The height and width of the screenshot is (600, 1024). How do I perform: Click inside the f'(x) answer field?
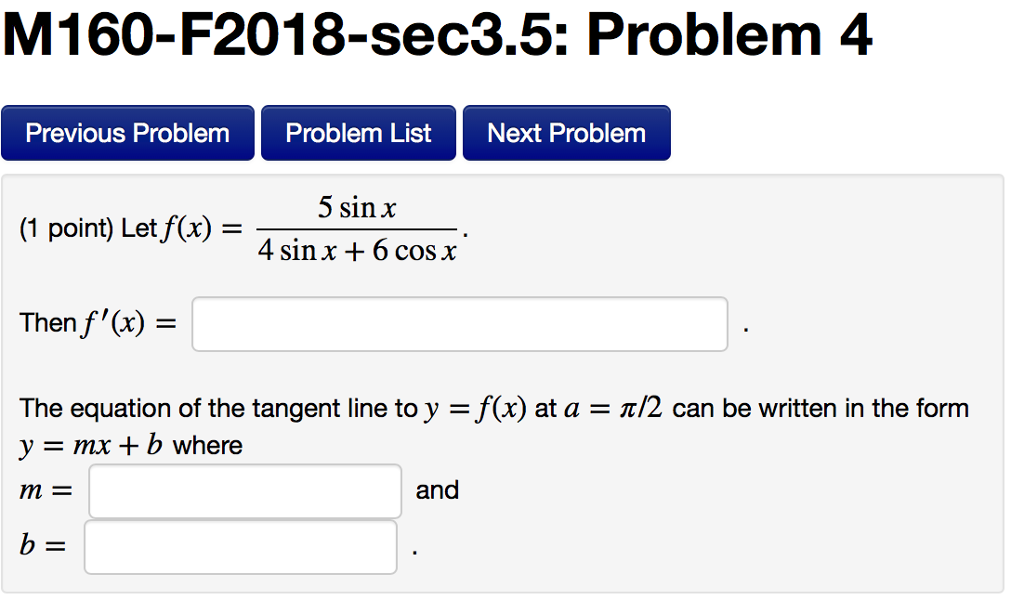pyautogui.click(x=458, y=323)
